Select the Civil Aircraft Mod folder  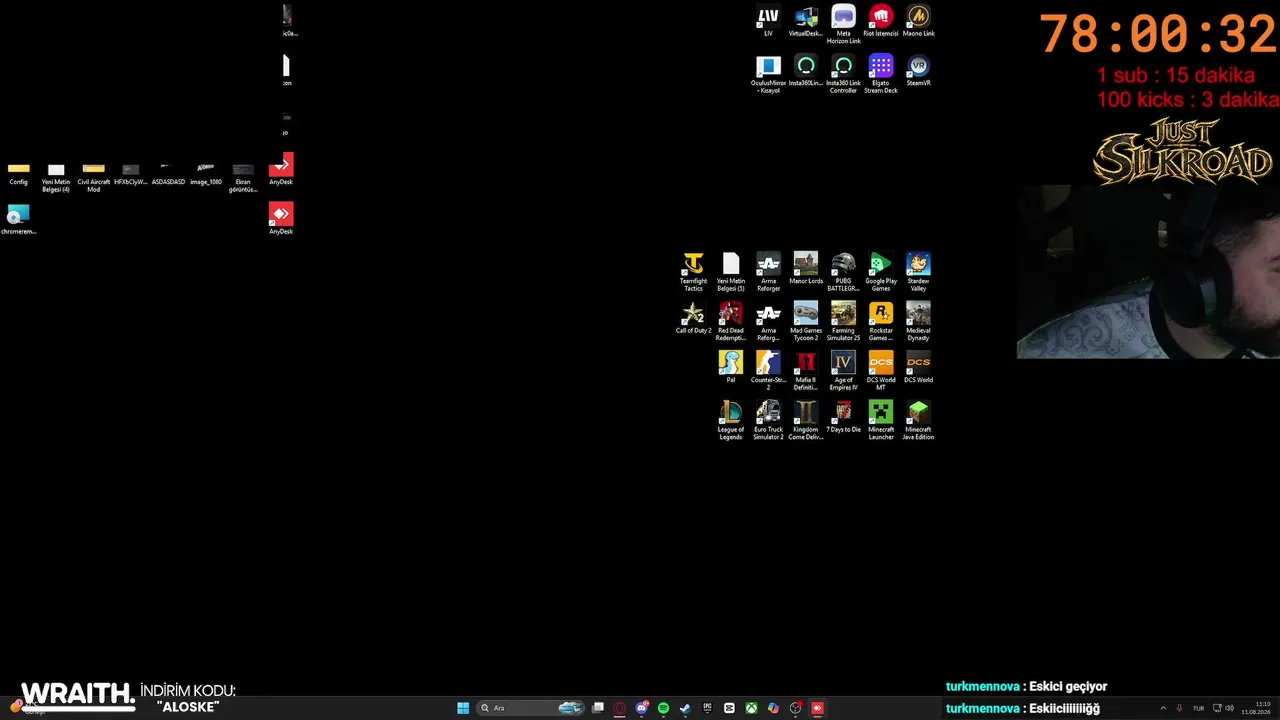(93, 177)
